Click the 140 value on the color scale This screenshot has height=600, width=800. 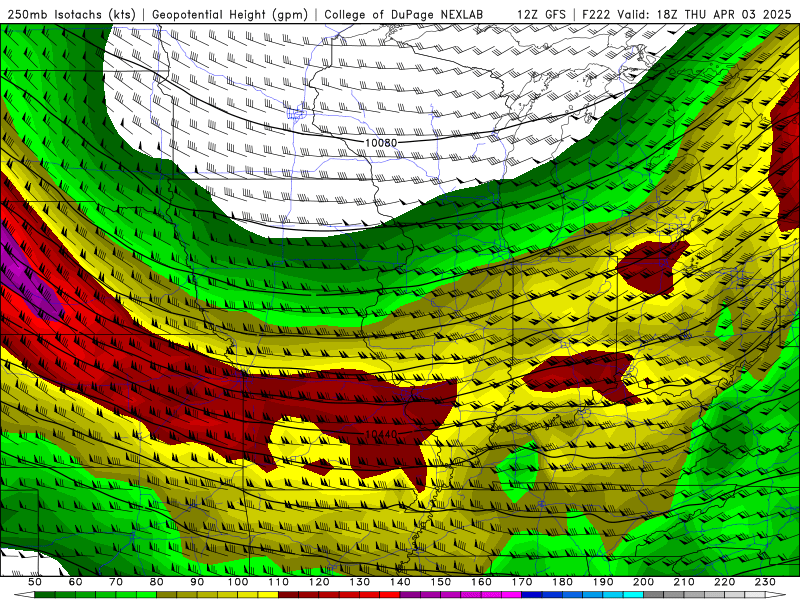pos(400,582)
